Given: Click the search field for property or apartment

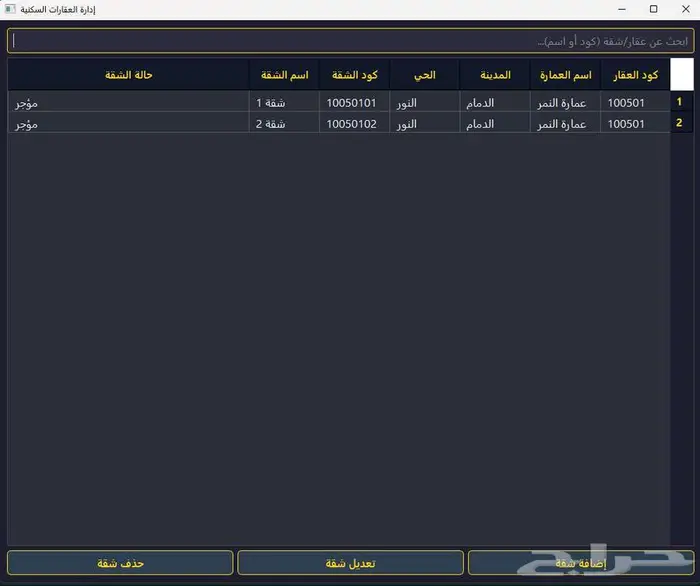Looking at the screenshot, I should (350, 41).
